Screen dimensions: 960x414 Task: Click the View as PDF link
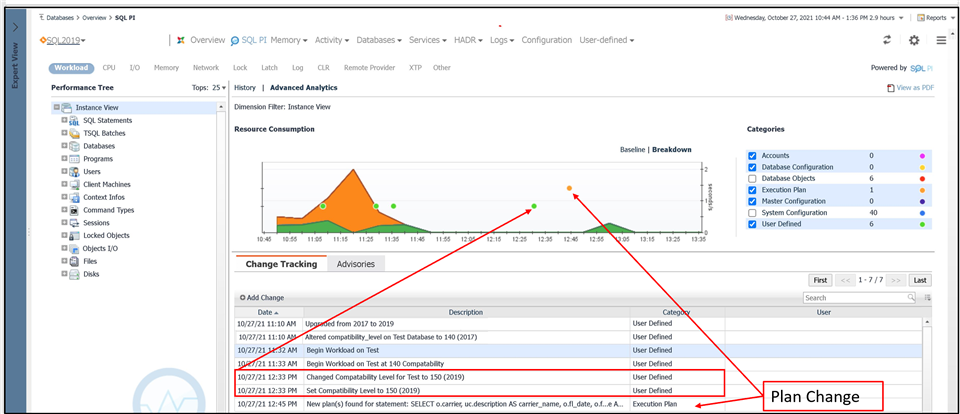pyautogui.click(x=915, y=88)
